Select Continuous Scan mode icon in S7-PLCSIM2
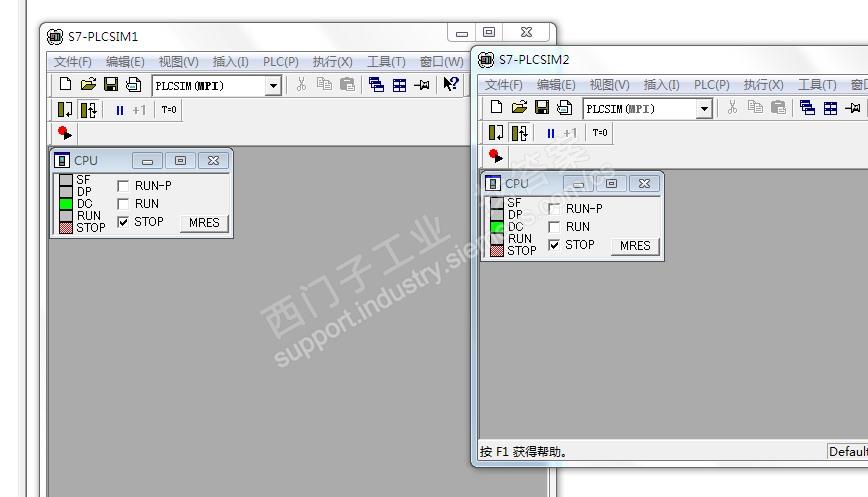The height and width of the screenshot is (497, 868). [519, 133]
